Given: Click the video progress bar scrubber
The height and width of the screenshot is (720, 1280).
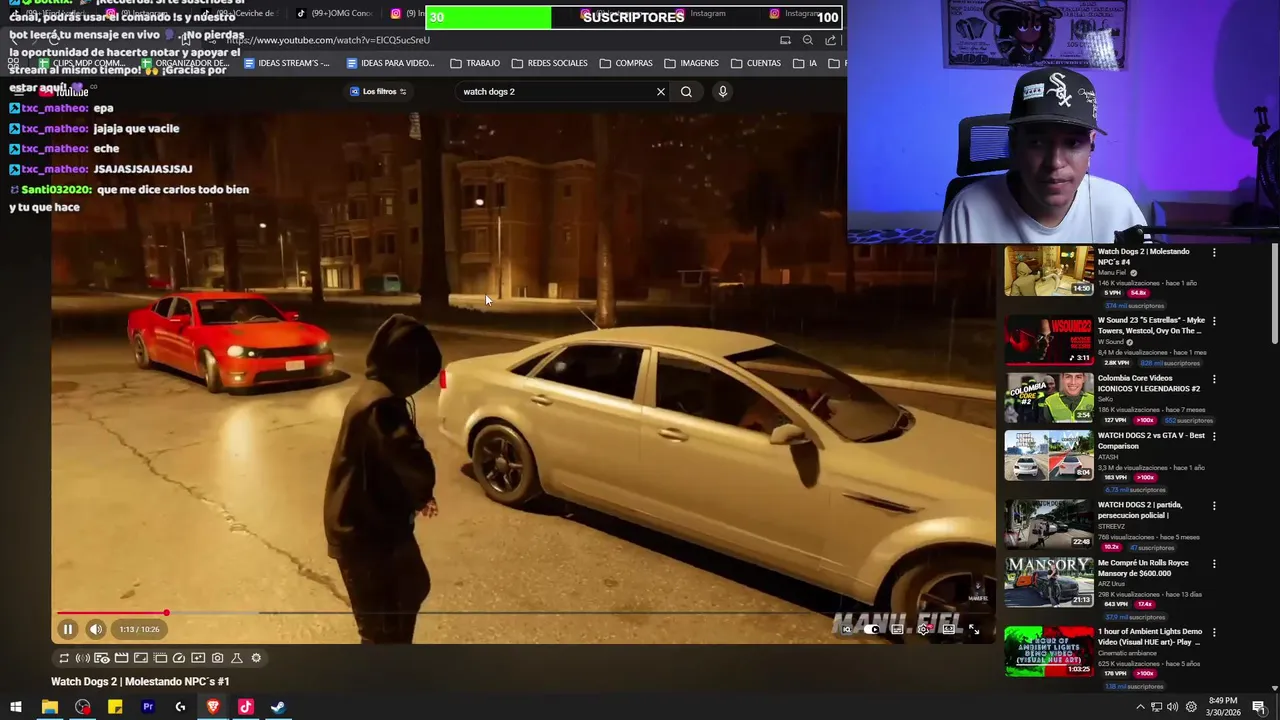Looking at the screenshot, I should click(166, 613).
